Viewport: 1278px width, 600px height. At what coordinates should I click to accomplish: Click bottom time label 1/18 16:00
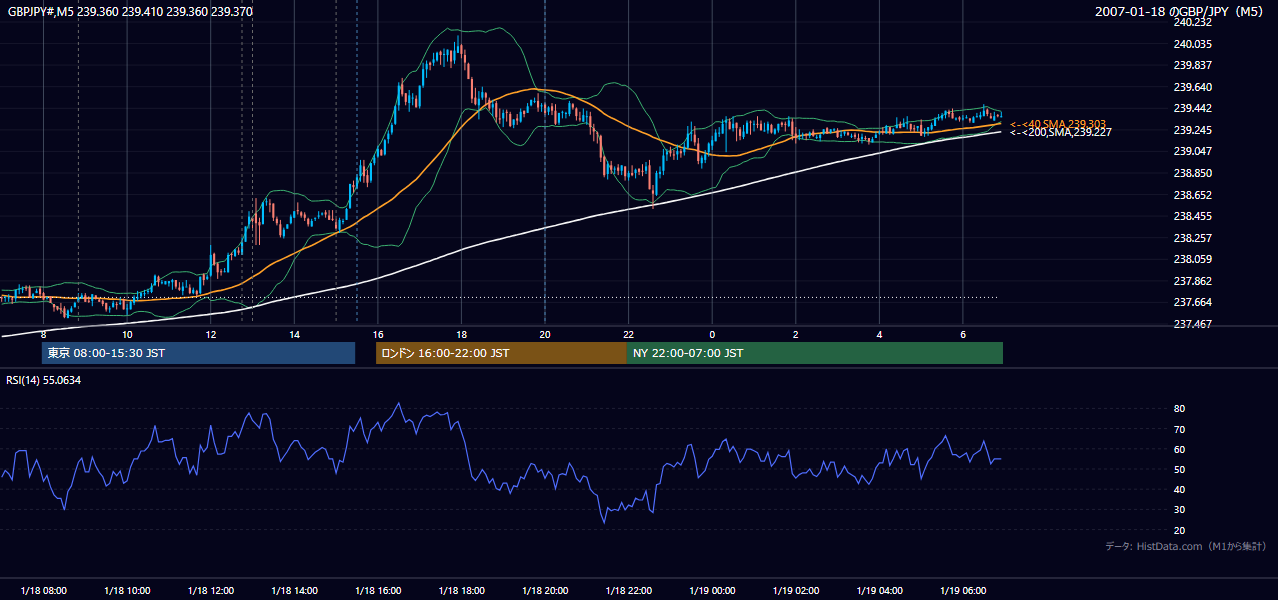(x=378, y=591)
